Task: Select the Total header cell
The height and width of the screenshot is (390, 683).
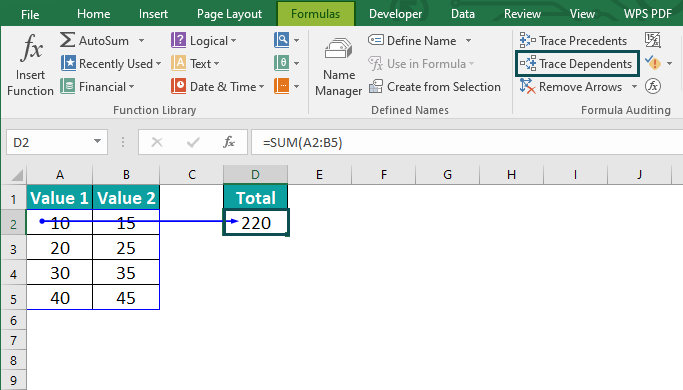Action: tap(256, 197)
